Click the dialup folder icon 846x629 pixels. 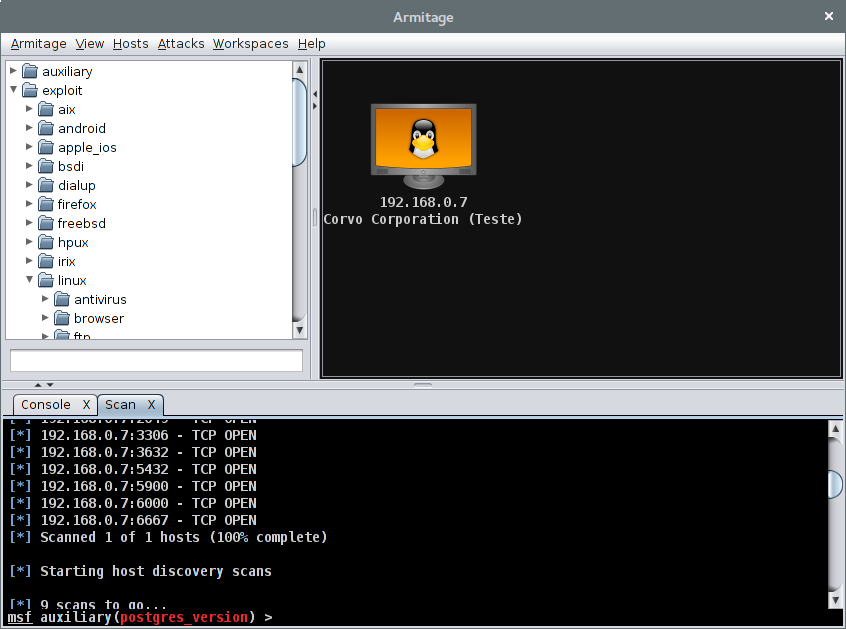coord(46,185)
